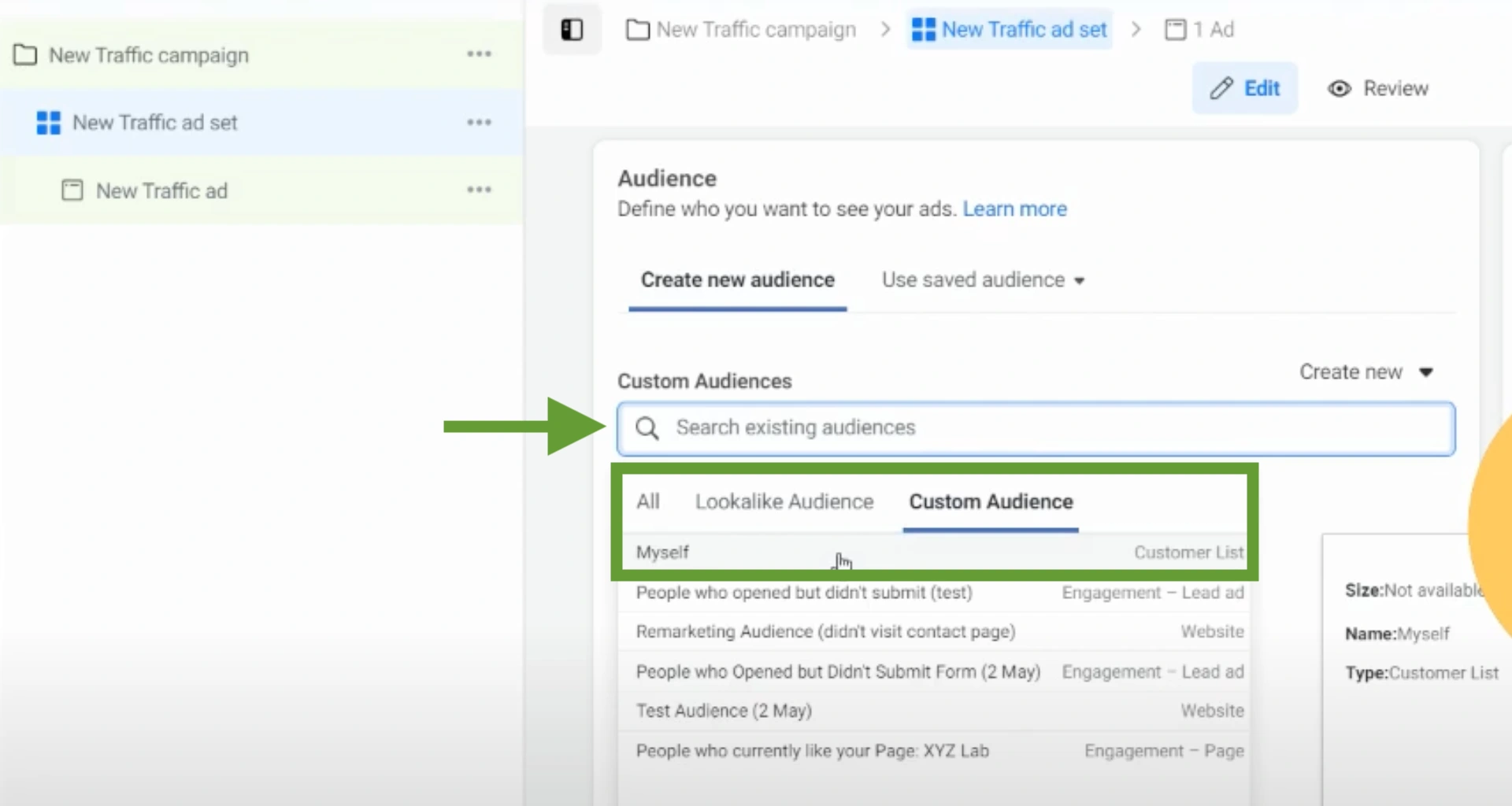The width and height of the screenshot is (1512, 806).
Task: Click the 1 Ad breadcrumb icon
Action: point(1175,29)
